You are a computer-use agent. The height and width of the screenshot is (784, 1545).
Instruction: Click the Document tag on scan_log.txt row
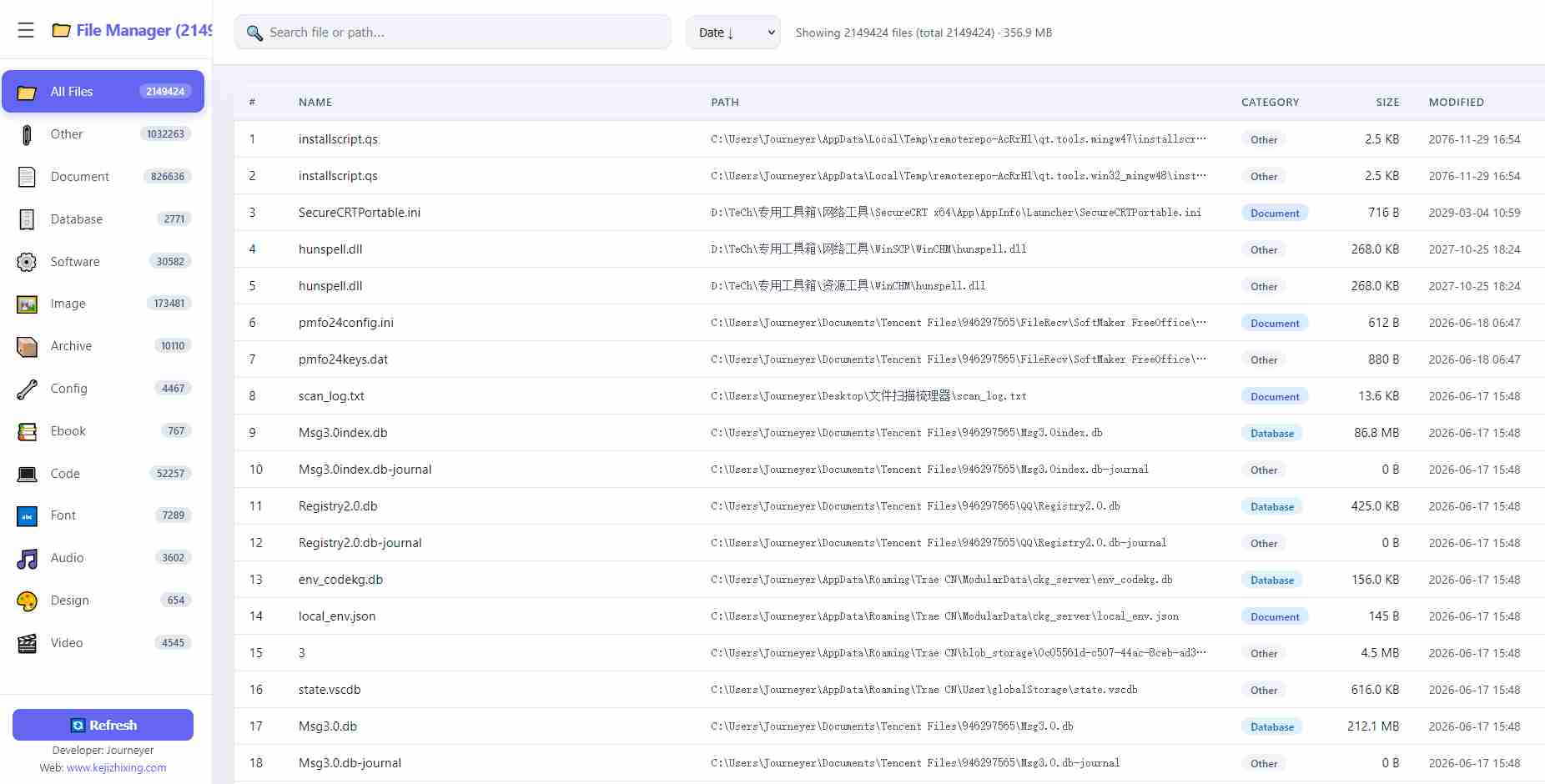pos(1275,396)
